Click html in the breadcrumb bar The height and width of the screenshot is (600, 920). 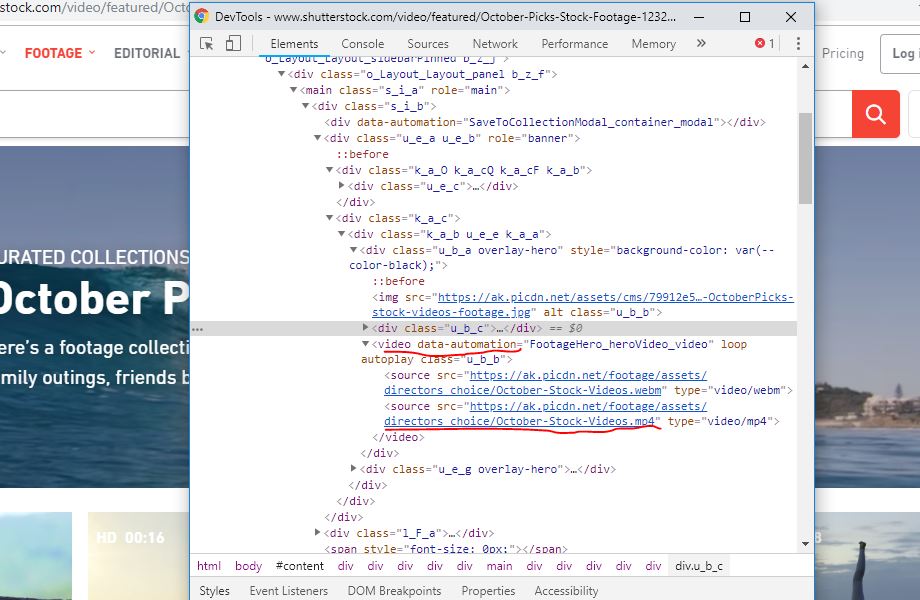(209, 566)
